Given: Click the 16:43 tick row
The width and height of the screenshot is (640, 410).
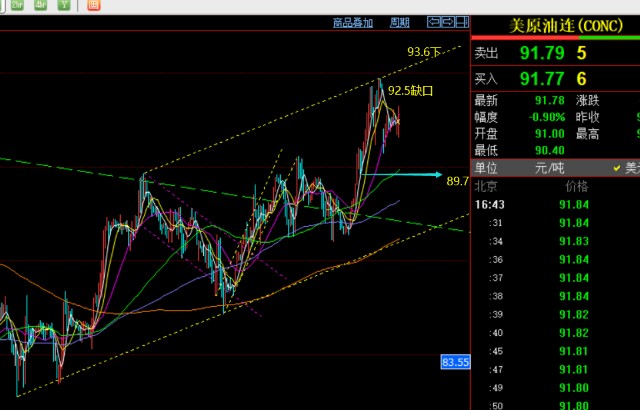Looking at the screenshot, I should tap(489, 204).
